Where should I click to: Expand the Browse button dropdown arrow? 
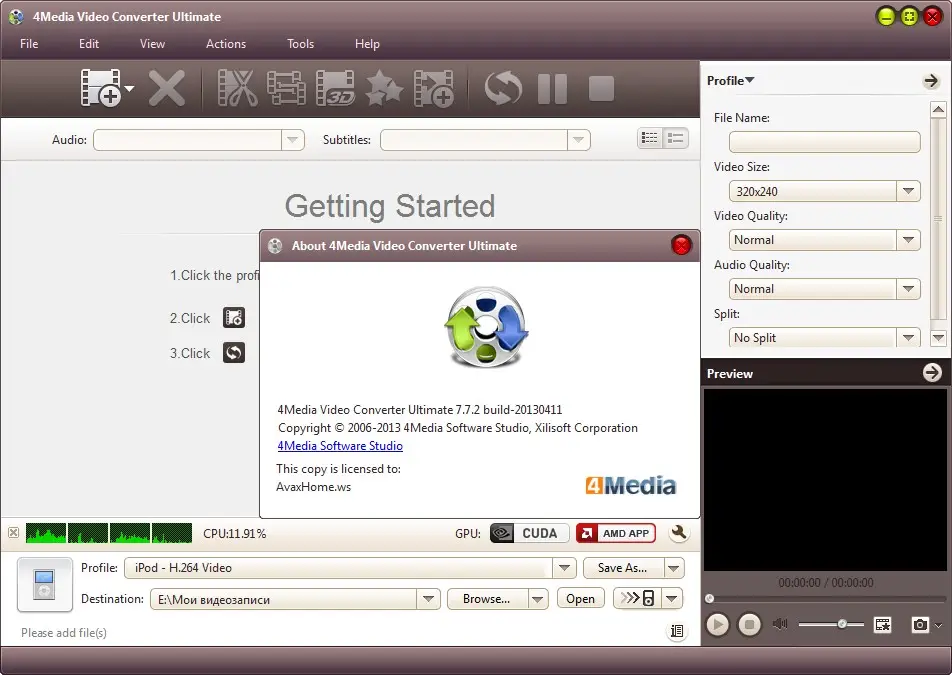[538, 599]
